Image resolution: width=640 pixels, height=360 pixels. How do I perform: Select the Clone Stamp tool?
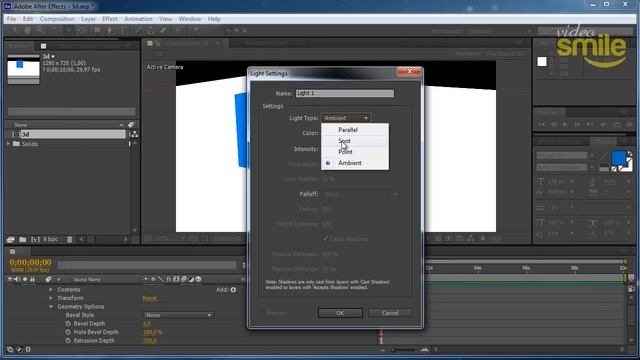coord(151,30)
